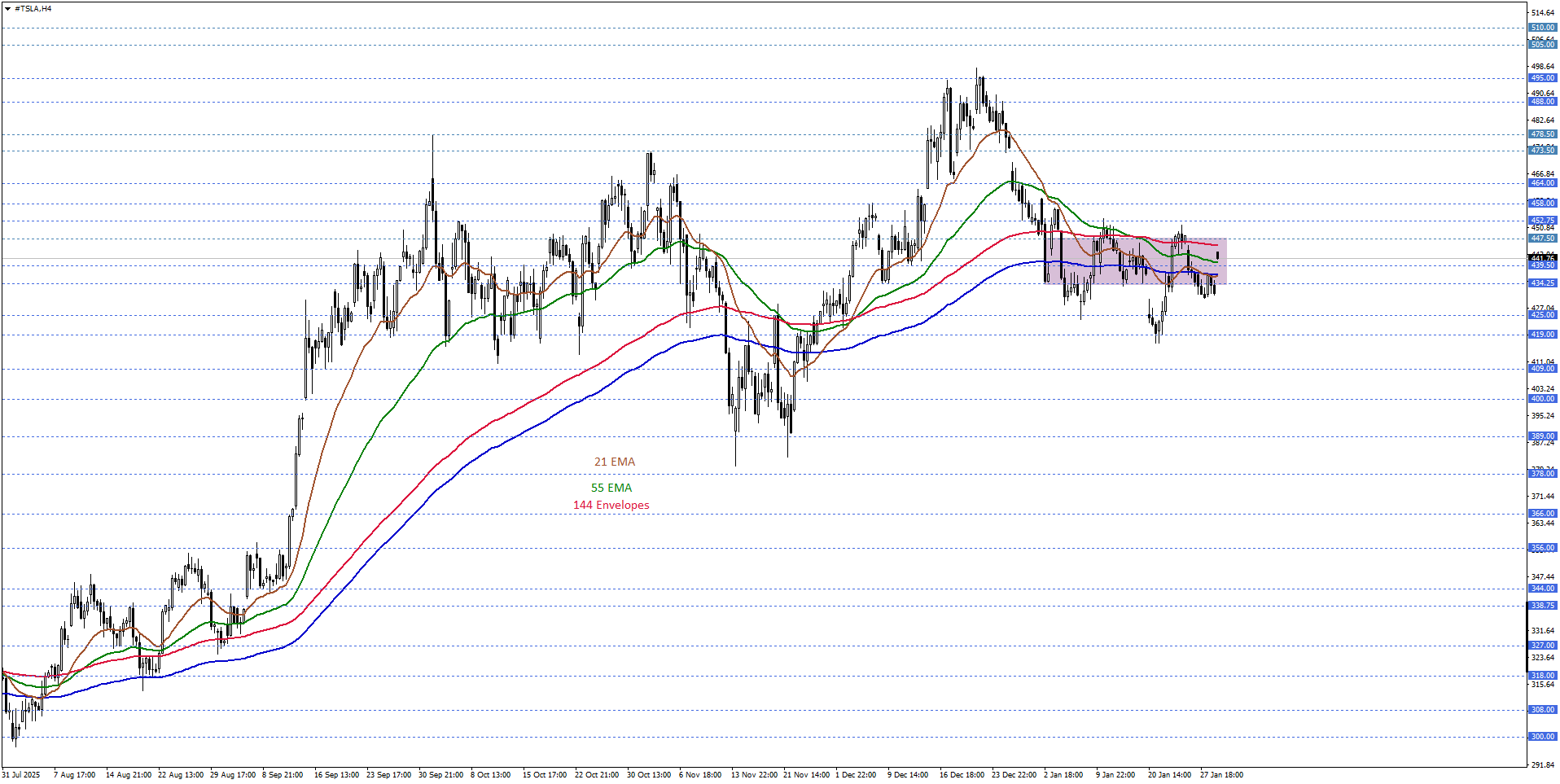Select the 144 Envelopes text label
Viewport: 1560px width, 784px height.
click(x=611, y=505)
